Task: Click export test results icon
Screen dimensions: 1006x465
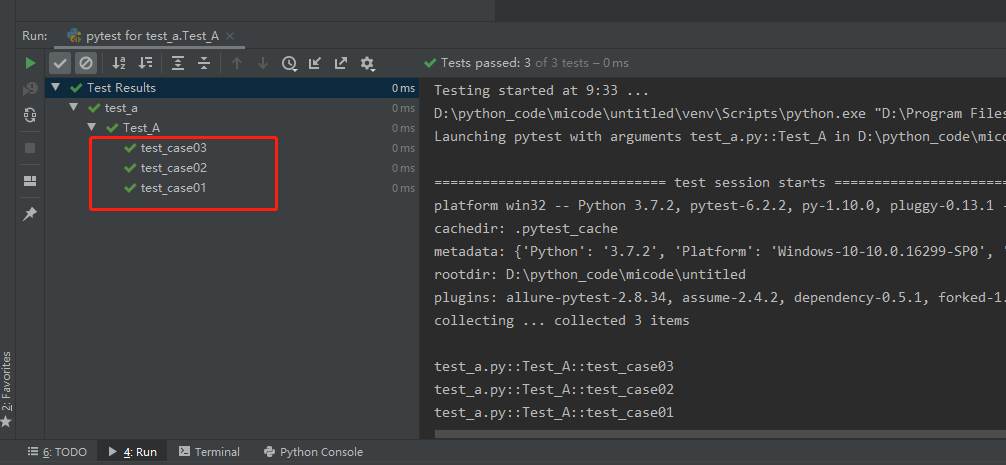Action: 341,63
